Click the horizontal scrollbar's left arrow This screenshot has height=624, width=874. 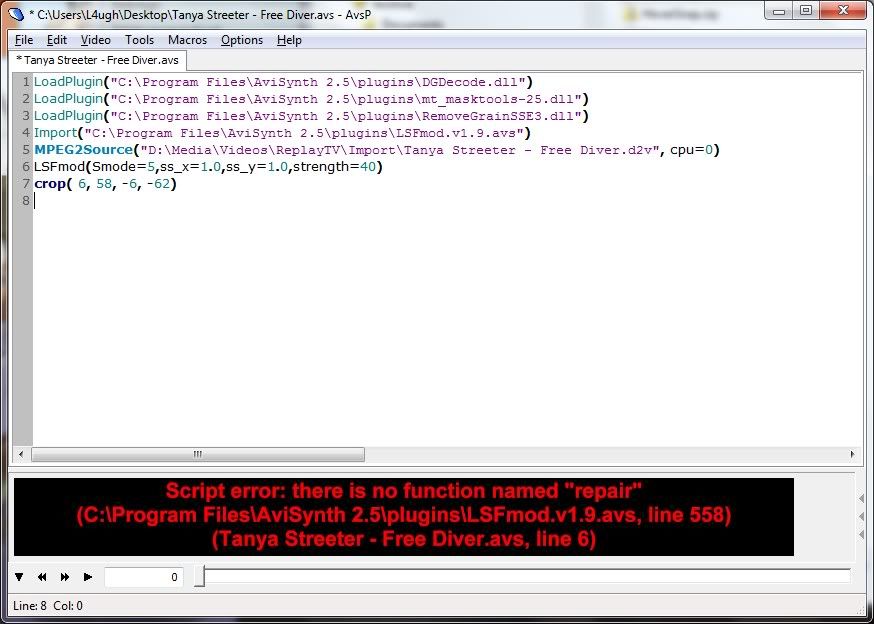tap(40, 454)
